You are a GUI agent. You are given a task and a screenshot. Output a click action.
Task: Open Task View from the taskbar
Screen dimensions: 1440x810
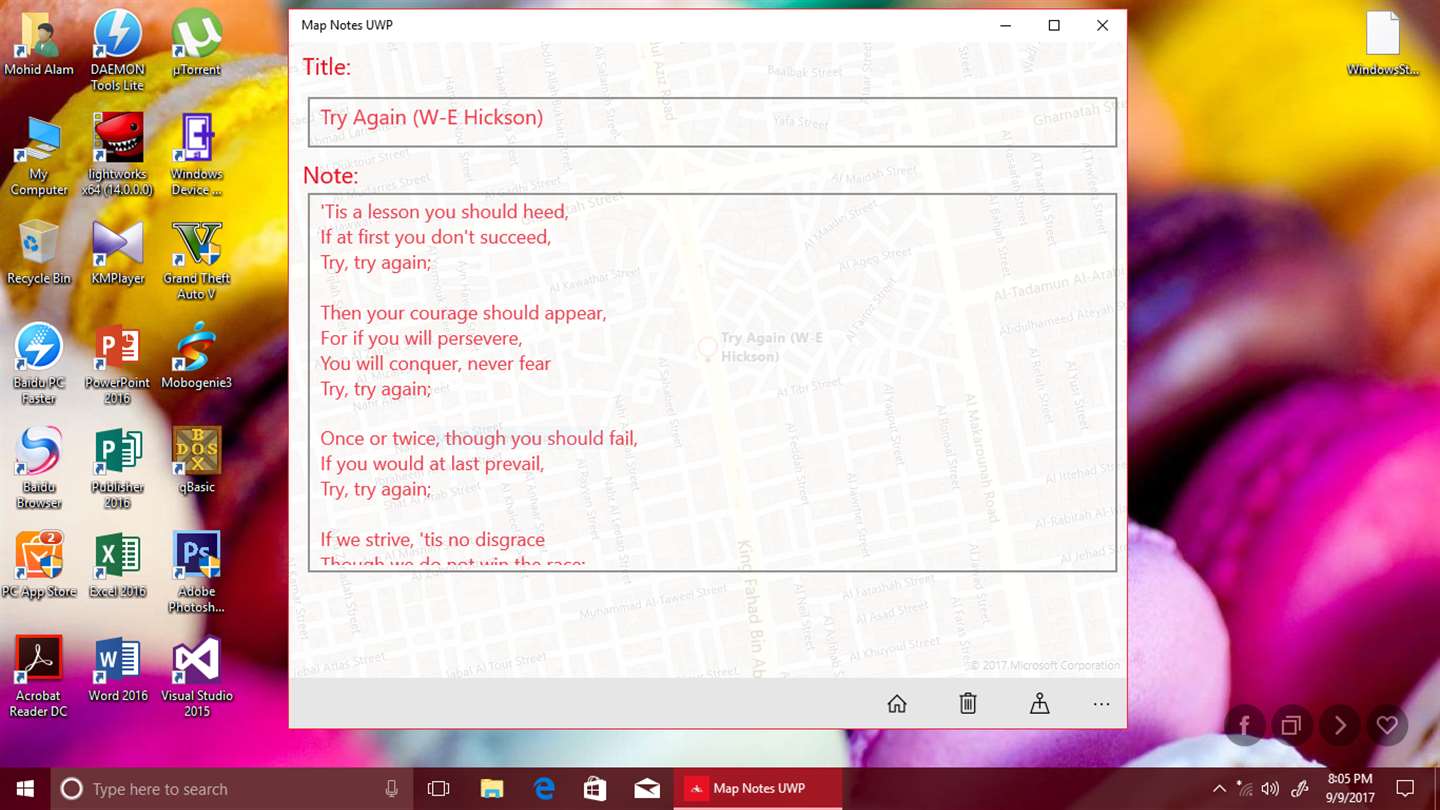438,789
